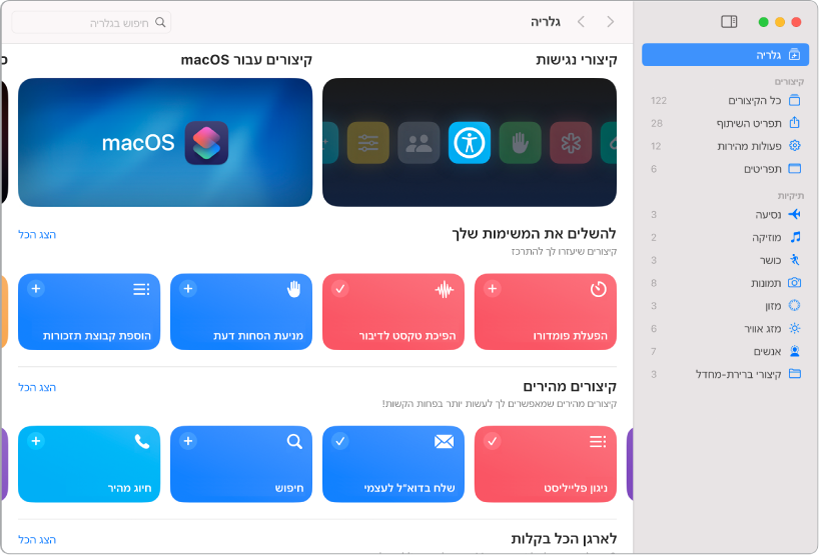Screen dimensions: 820x555
Task: Click the קיצורי נגישות heading
Action: [x=576, y=60]
